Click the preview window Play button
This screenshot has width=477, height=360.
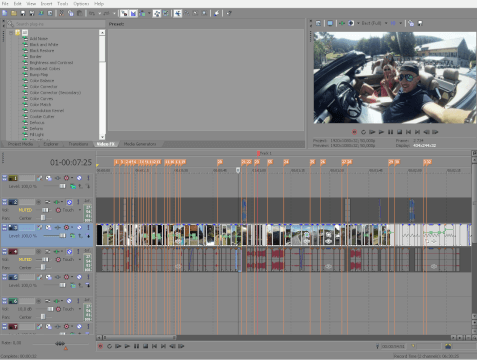tap(381, 132)
